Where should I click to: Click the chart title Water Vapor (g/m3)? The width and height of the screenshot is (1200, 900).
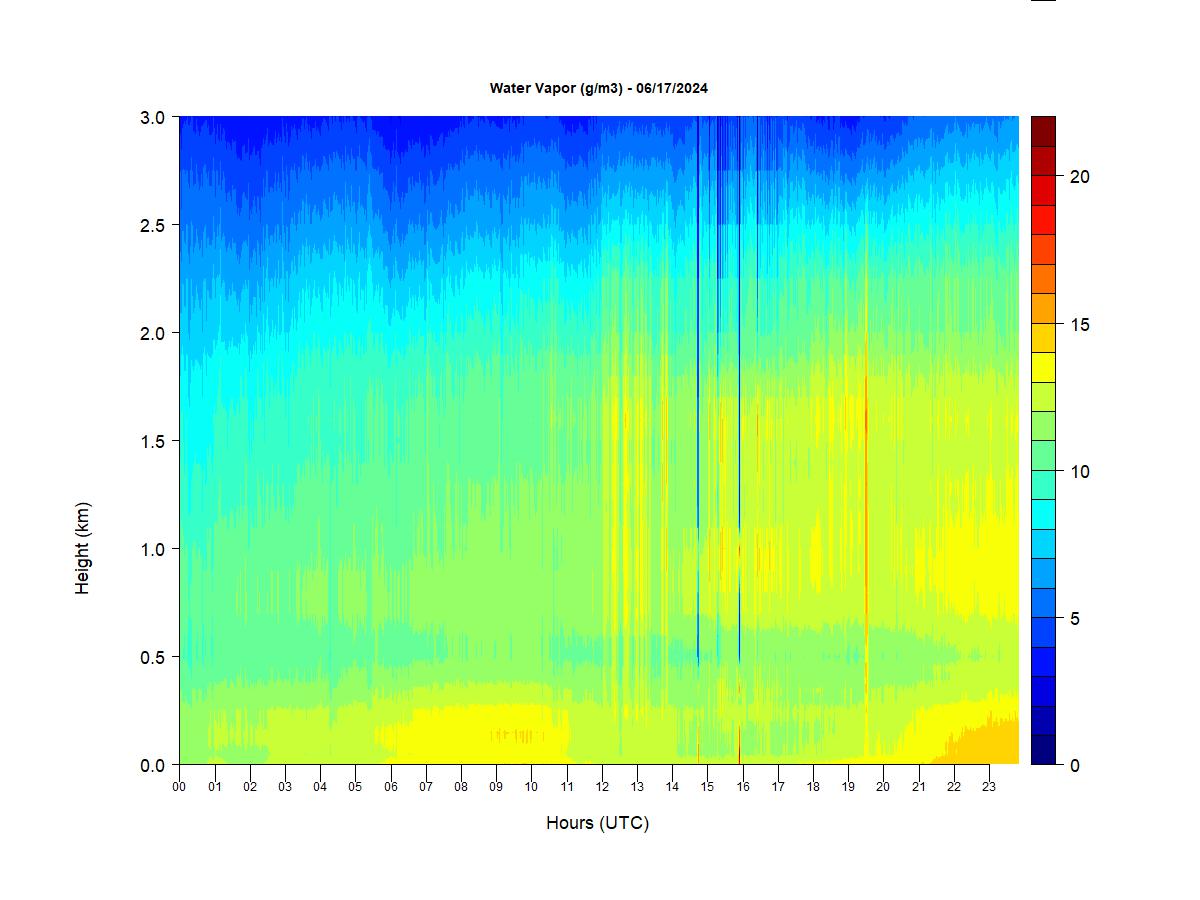pyautogui.click(x=598, y=88)
